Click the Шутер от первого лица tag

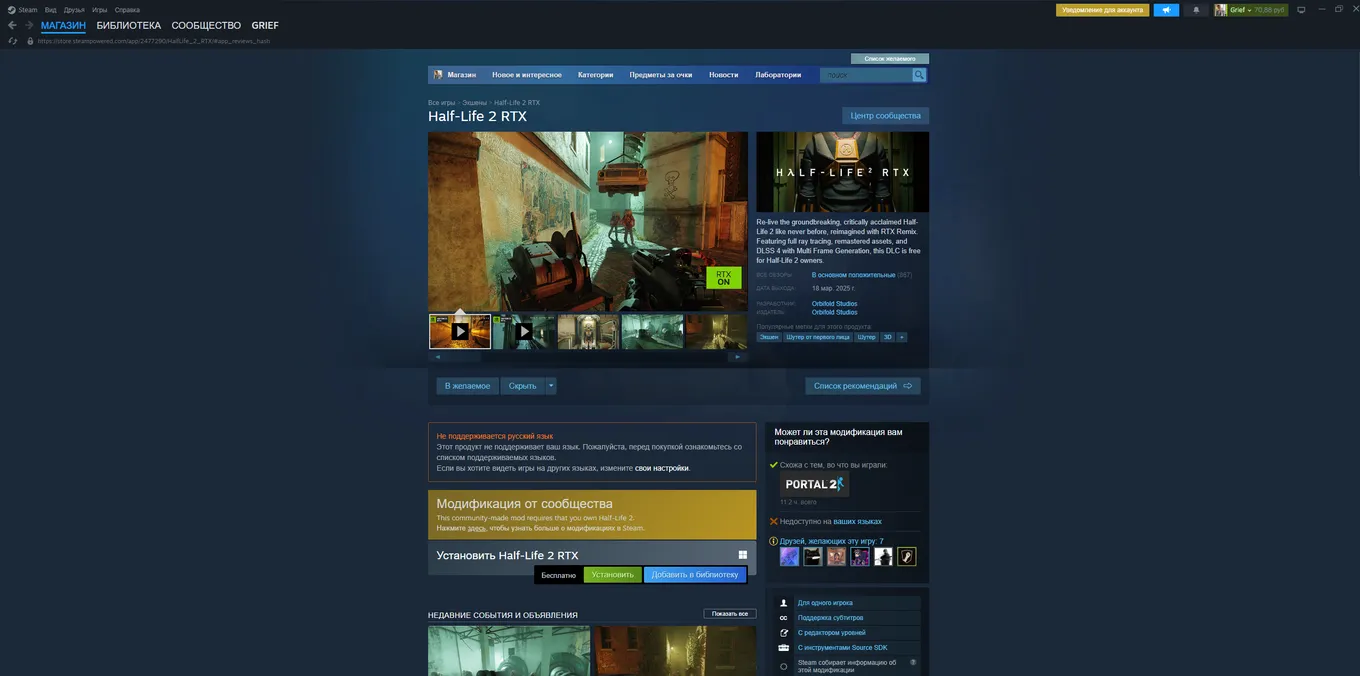tap(818, 337)
